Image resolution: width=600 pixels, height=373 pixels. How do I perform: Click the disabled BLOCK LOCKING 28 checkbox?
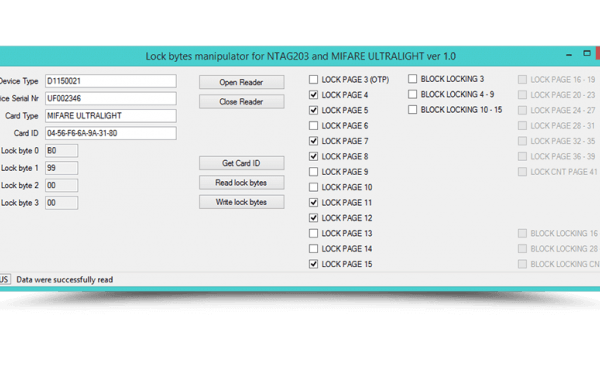click(522, 249)
